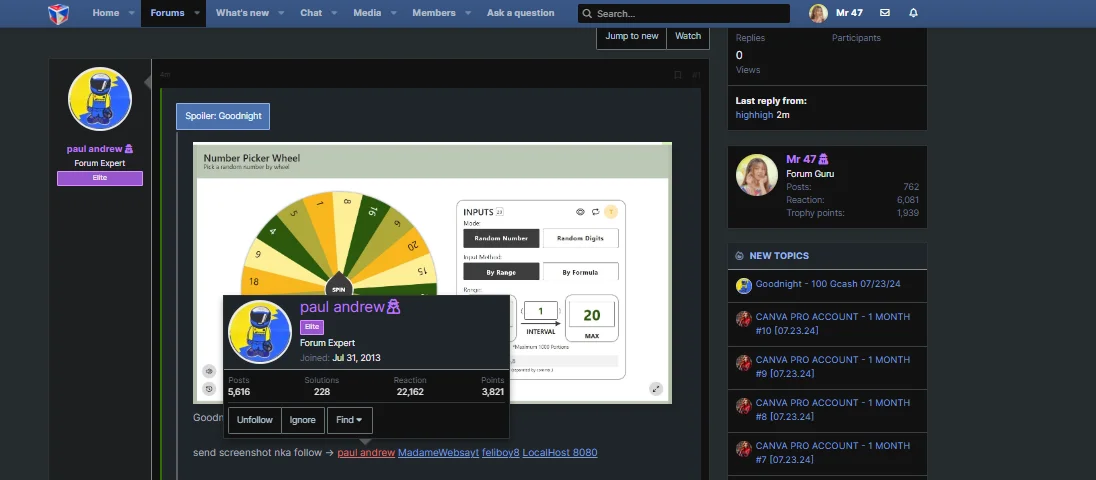Click the Search input field
This screenshot has height=480, width=1096.
click(x=684, y=14)
